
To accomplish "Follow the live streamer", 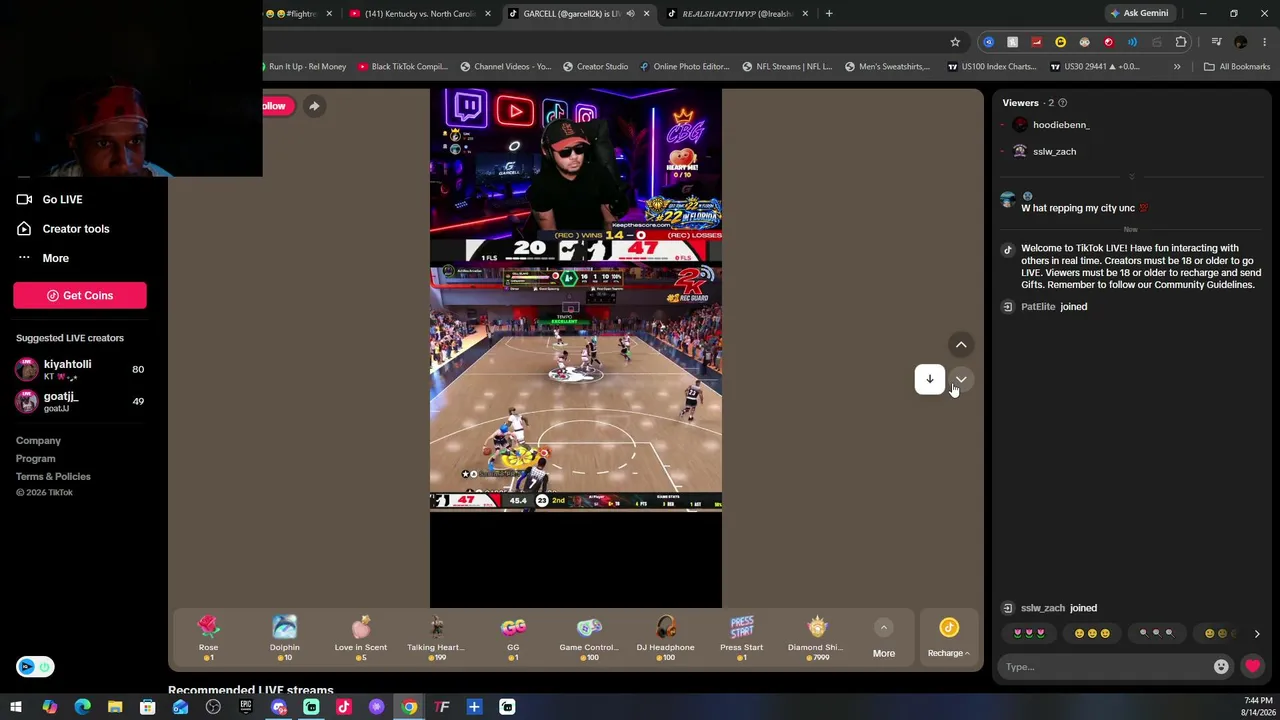I will coord(274,106).
